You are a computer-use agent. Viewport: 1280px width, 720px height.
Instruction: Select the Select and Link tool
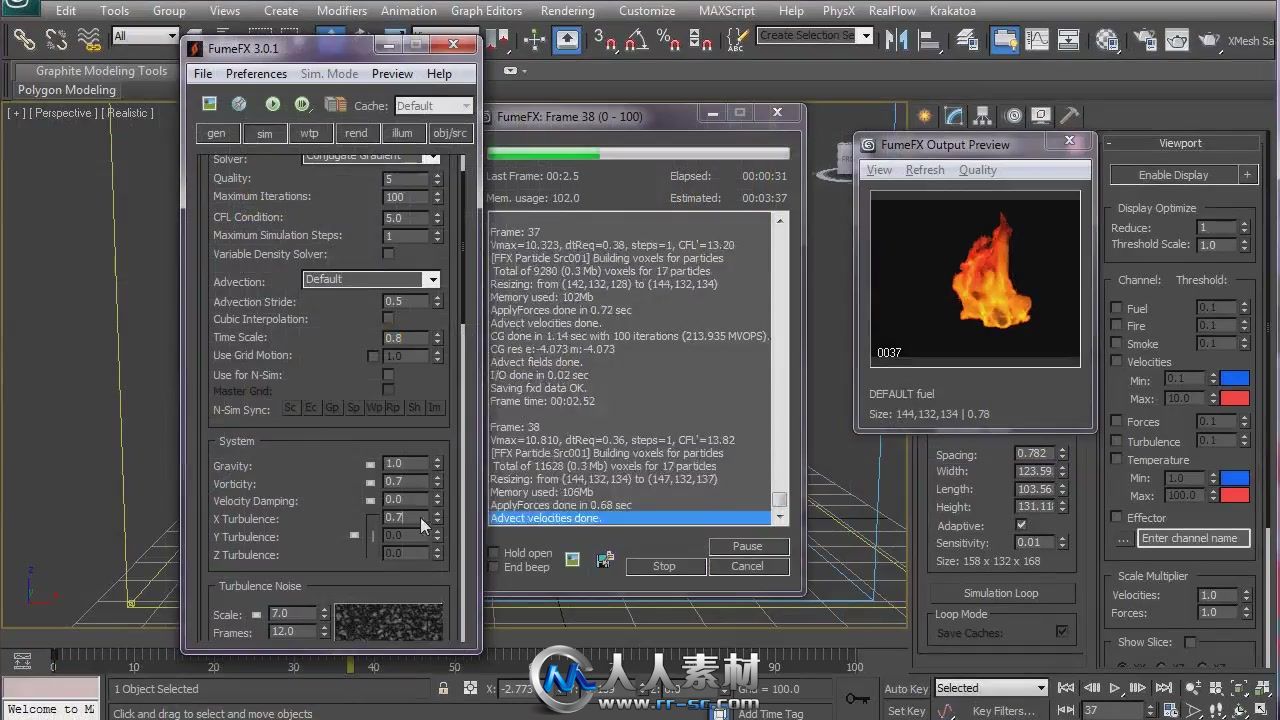click(24, 40)
